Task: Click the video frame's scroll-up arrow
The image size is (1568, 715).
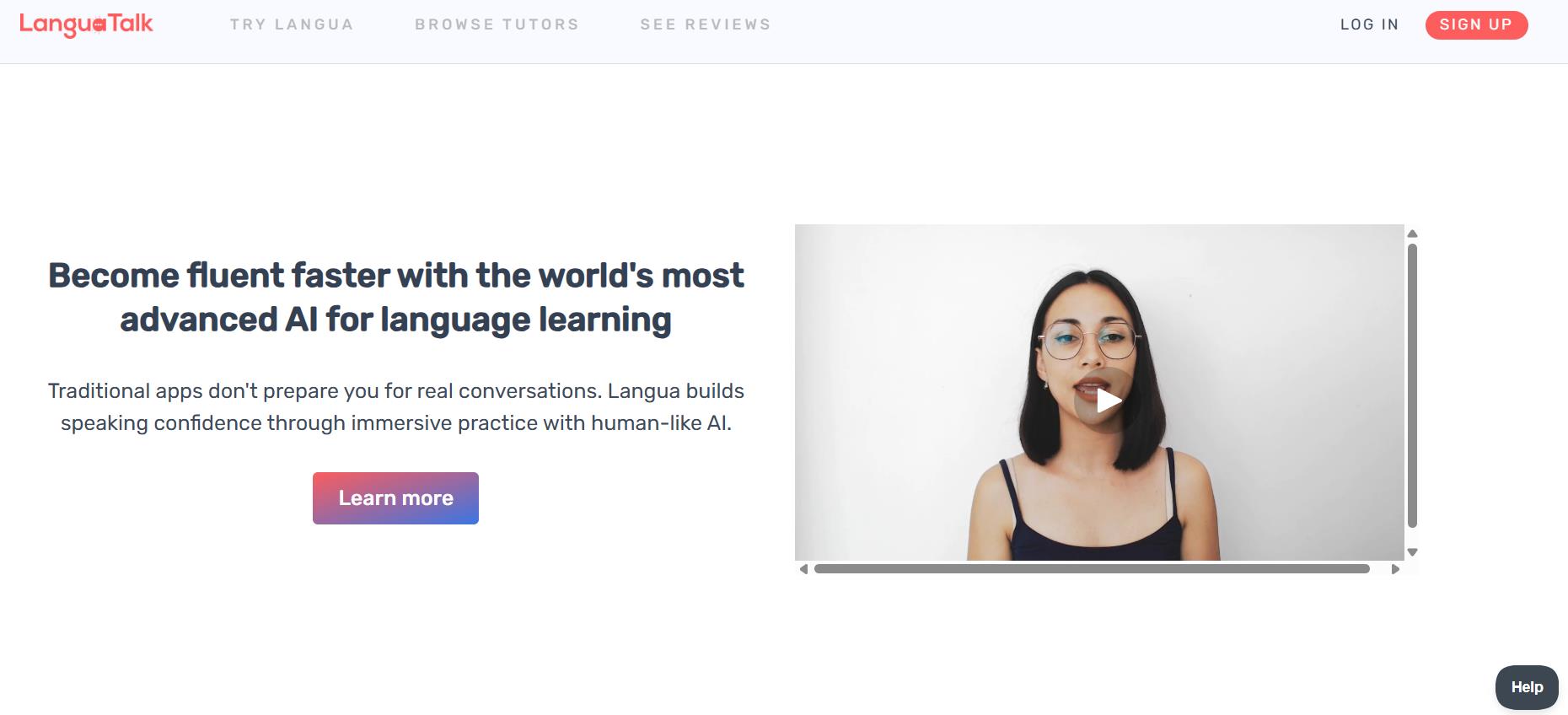Action: (x=1412, y=234)
